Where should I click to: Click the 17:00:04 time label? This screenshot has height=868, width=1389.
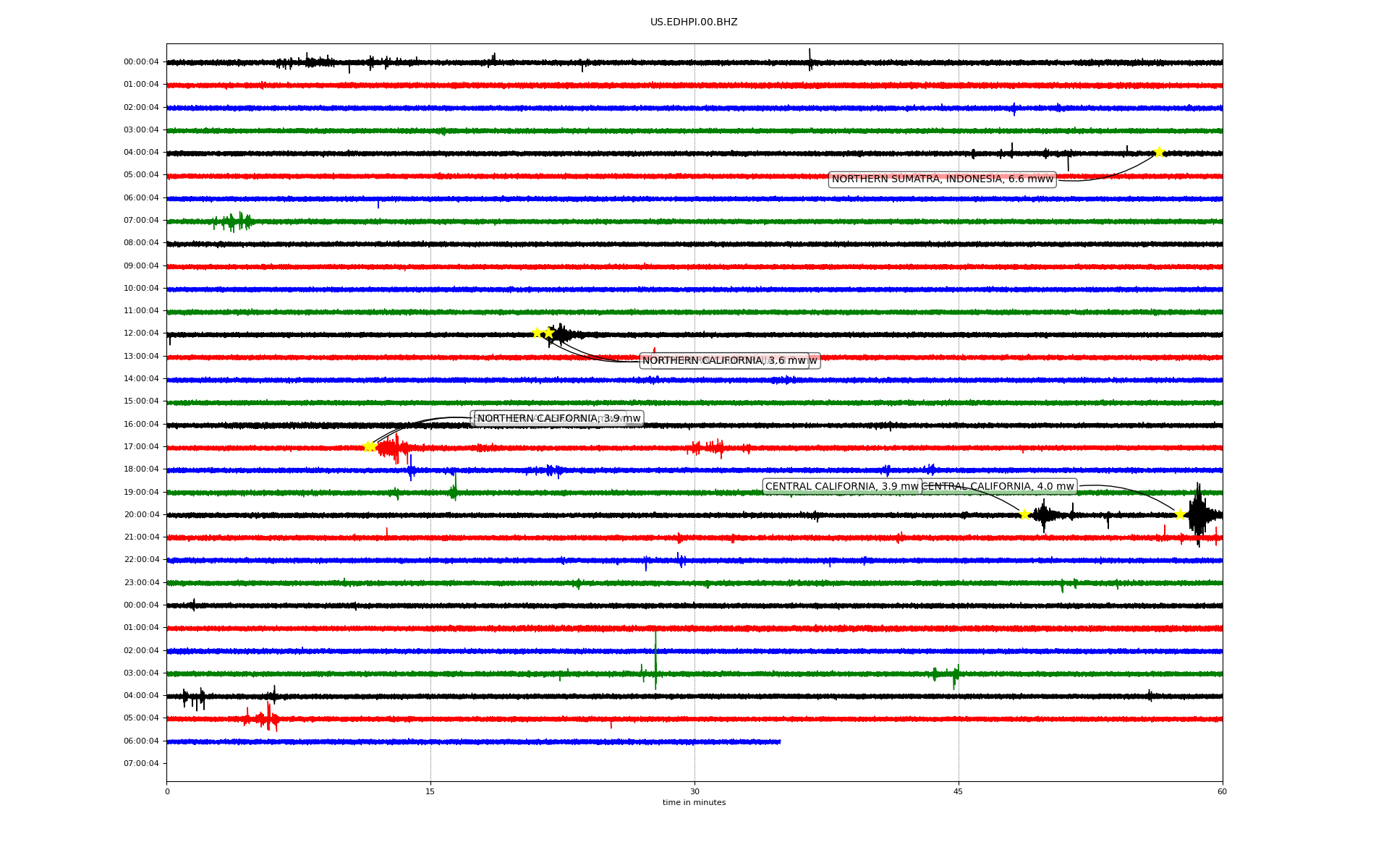[x=141, y=447]
